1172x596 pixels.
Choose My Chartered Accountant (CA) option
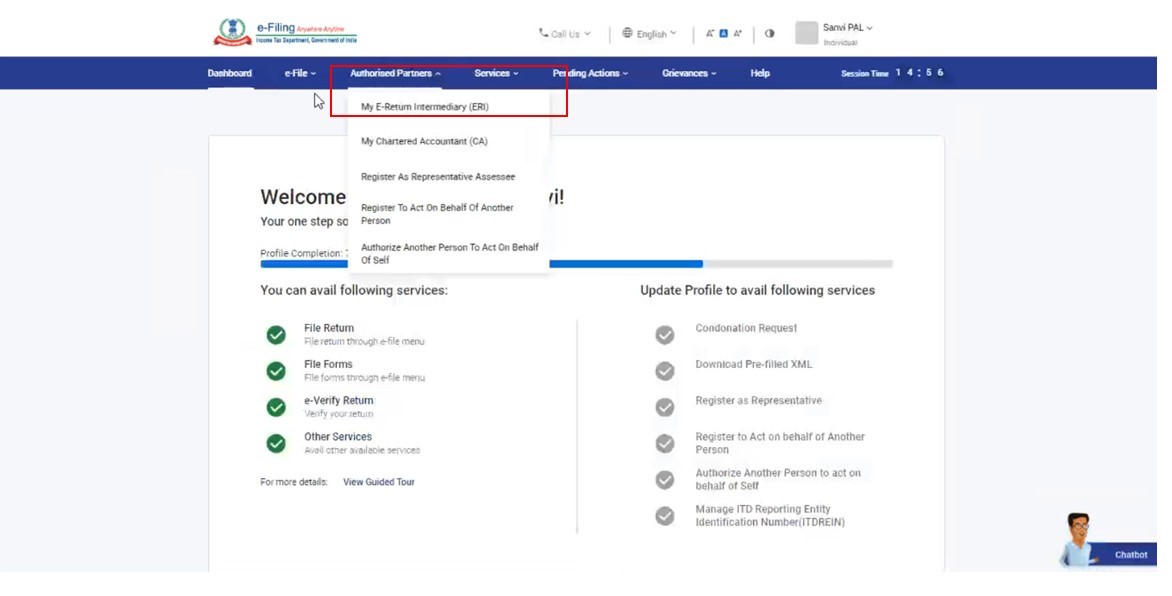pos(424,142)
